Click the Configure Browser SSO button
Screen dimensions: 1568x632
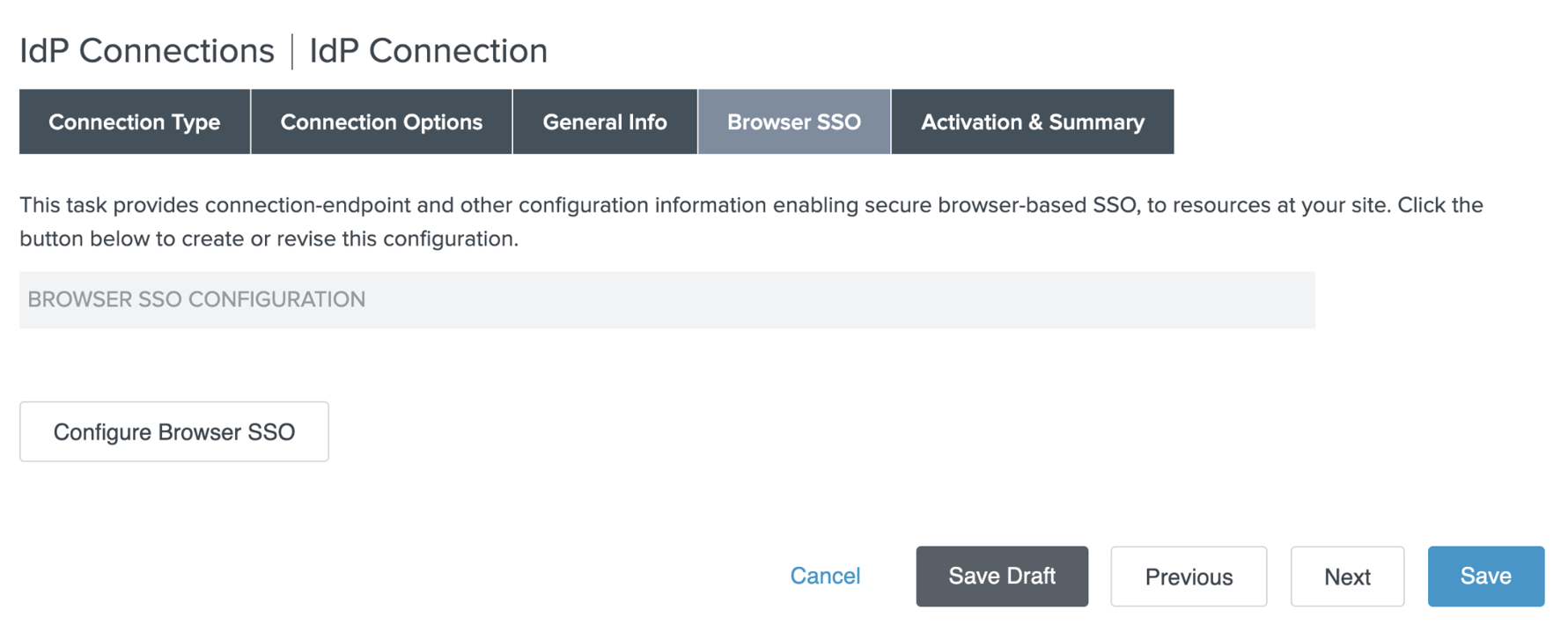click(x=174, y=432)
